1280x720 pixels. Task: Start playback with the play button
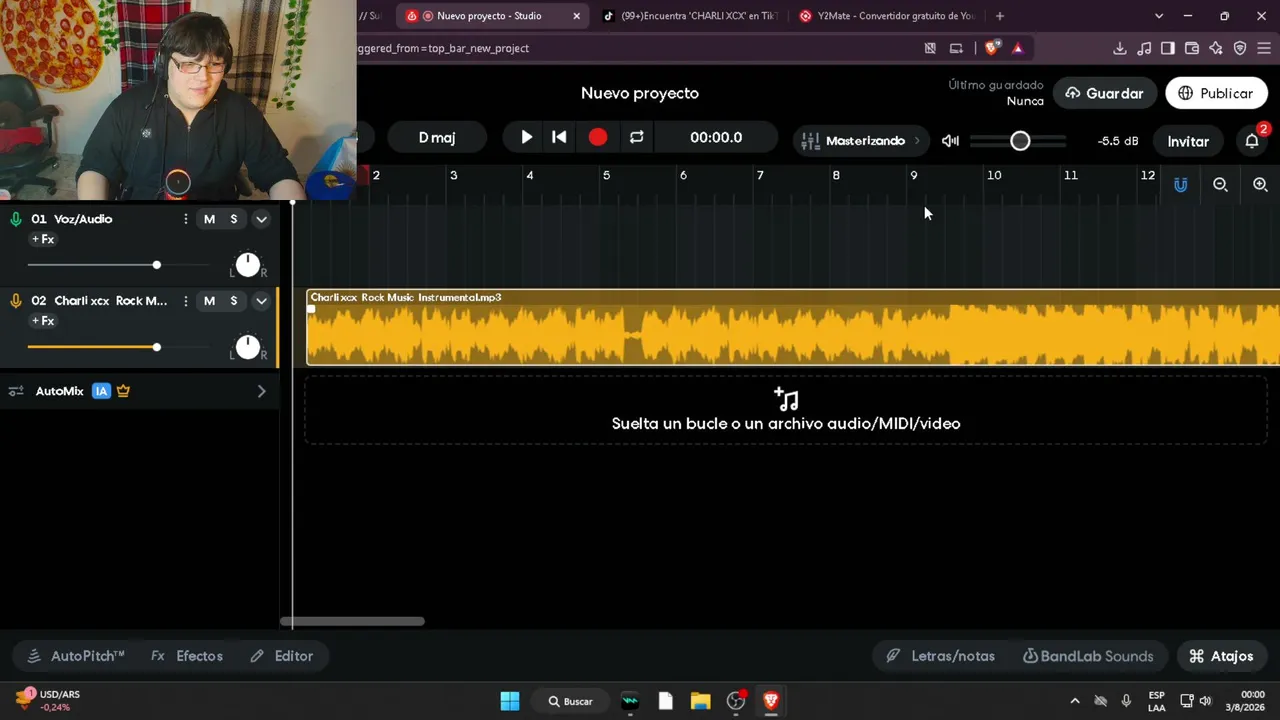(526, 137)
